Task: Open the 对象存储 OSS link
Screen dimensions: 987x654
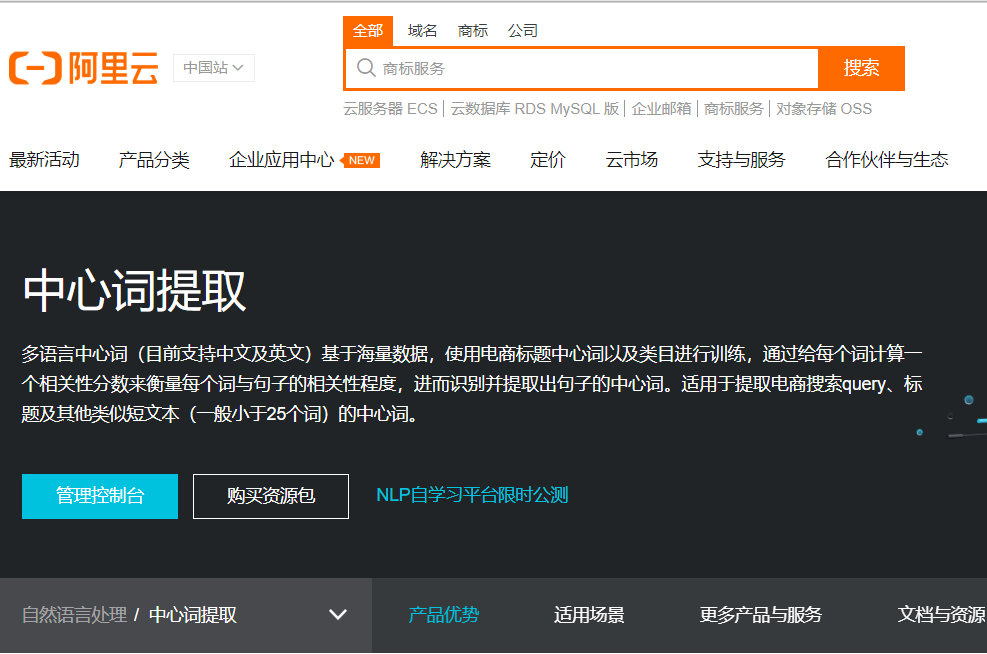Action: (x=823, y=109)
